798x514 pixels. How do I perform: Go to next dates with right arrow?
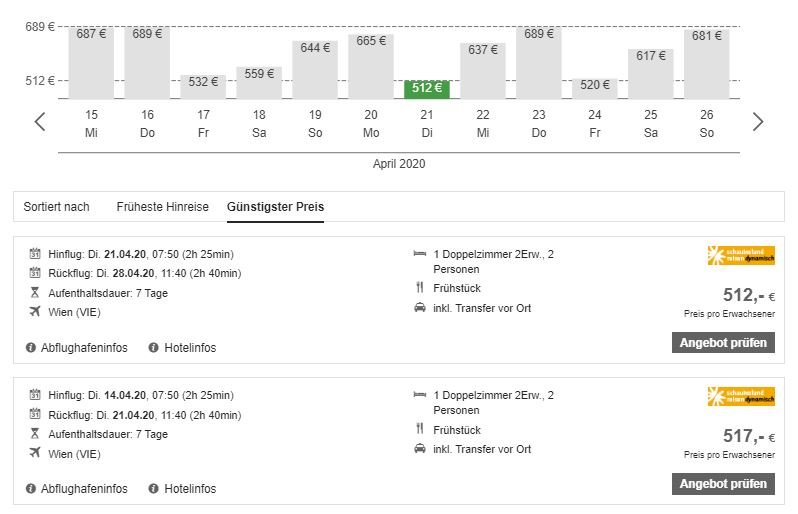757,122
